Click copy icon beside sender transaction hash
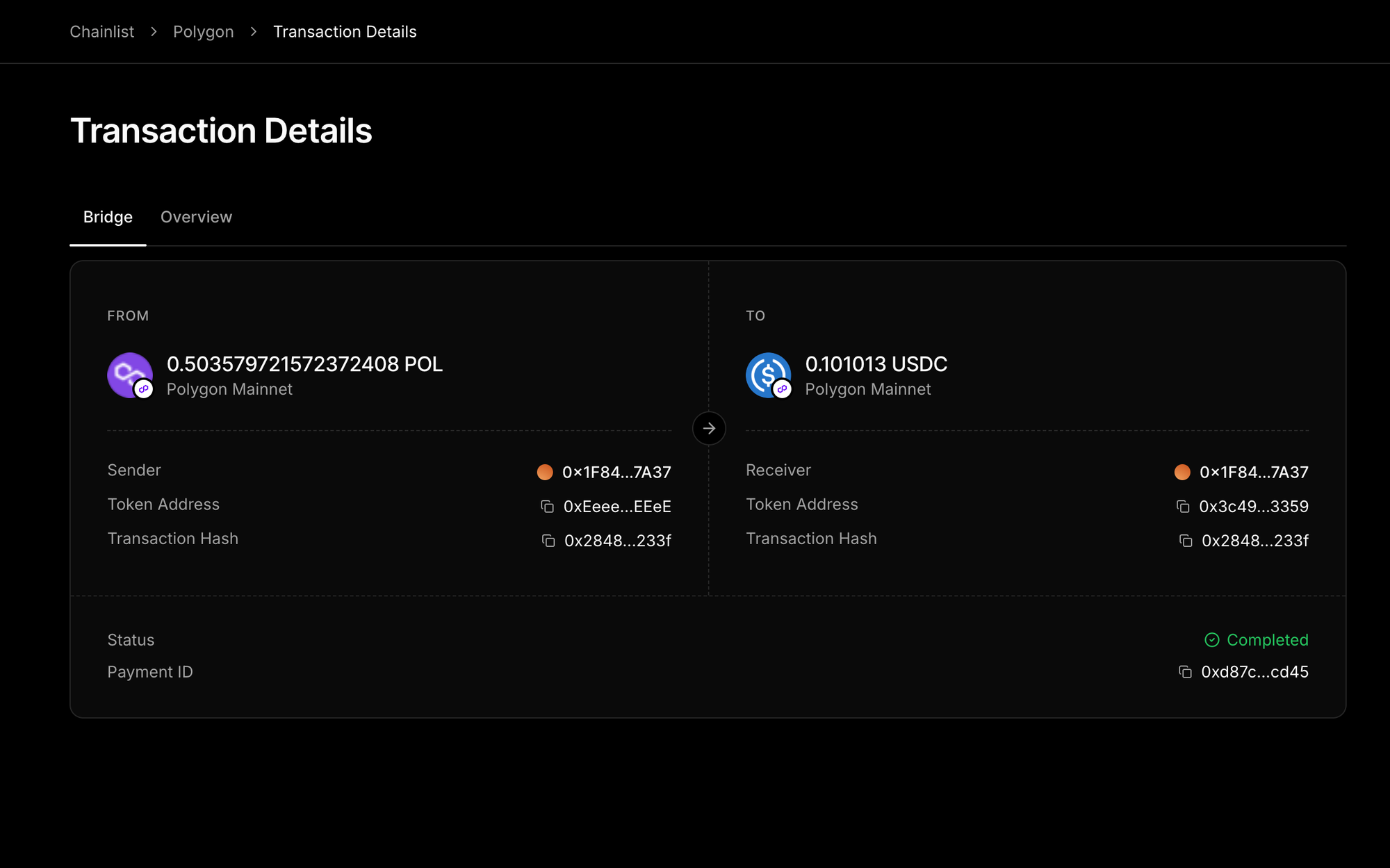 pos(548,541)
